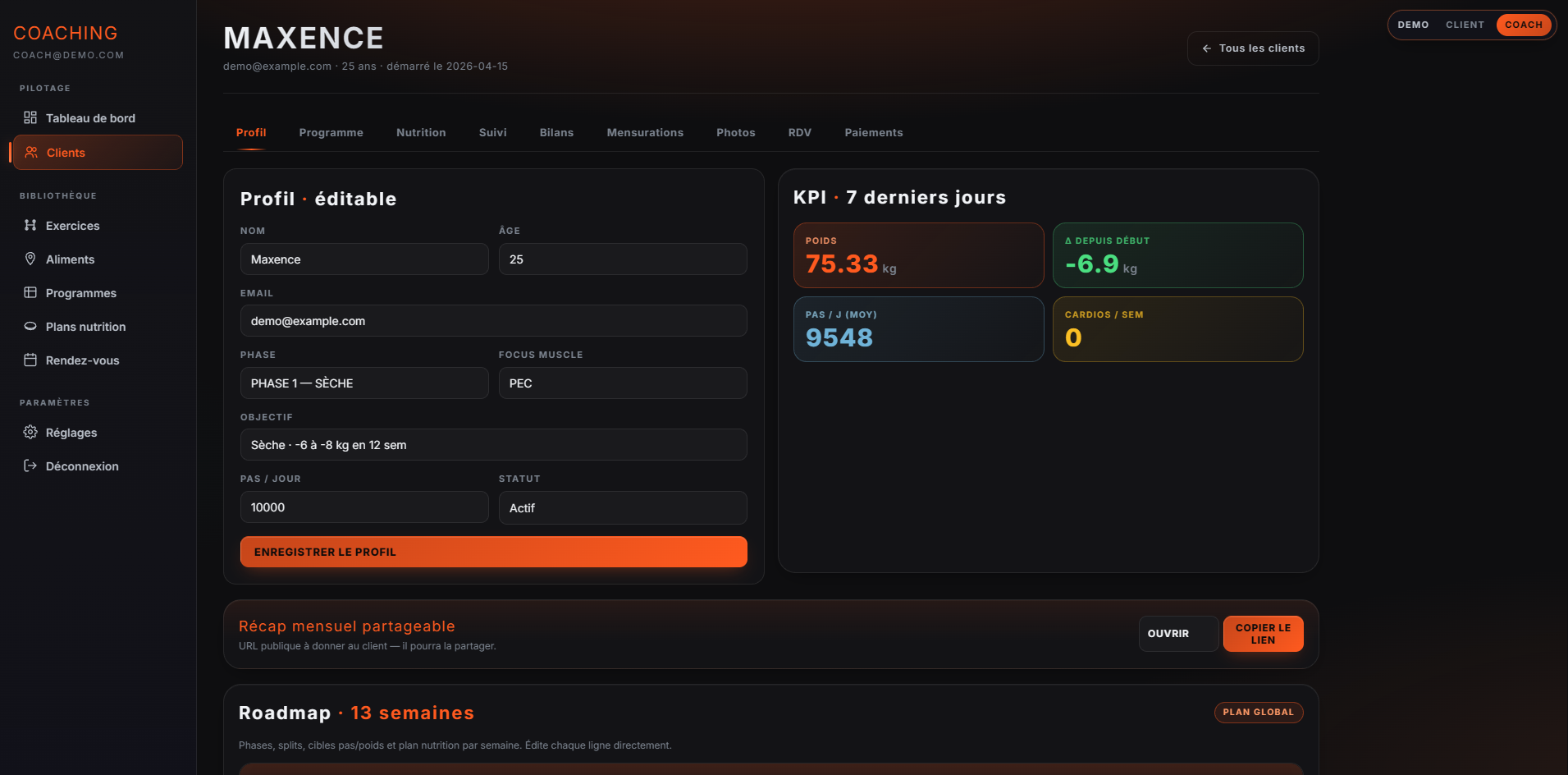Click Enregistrer le profil button

coord(494,552)
